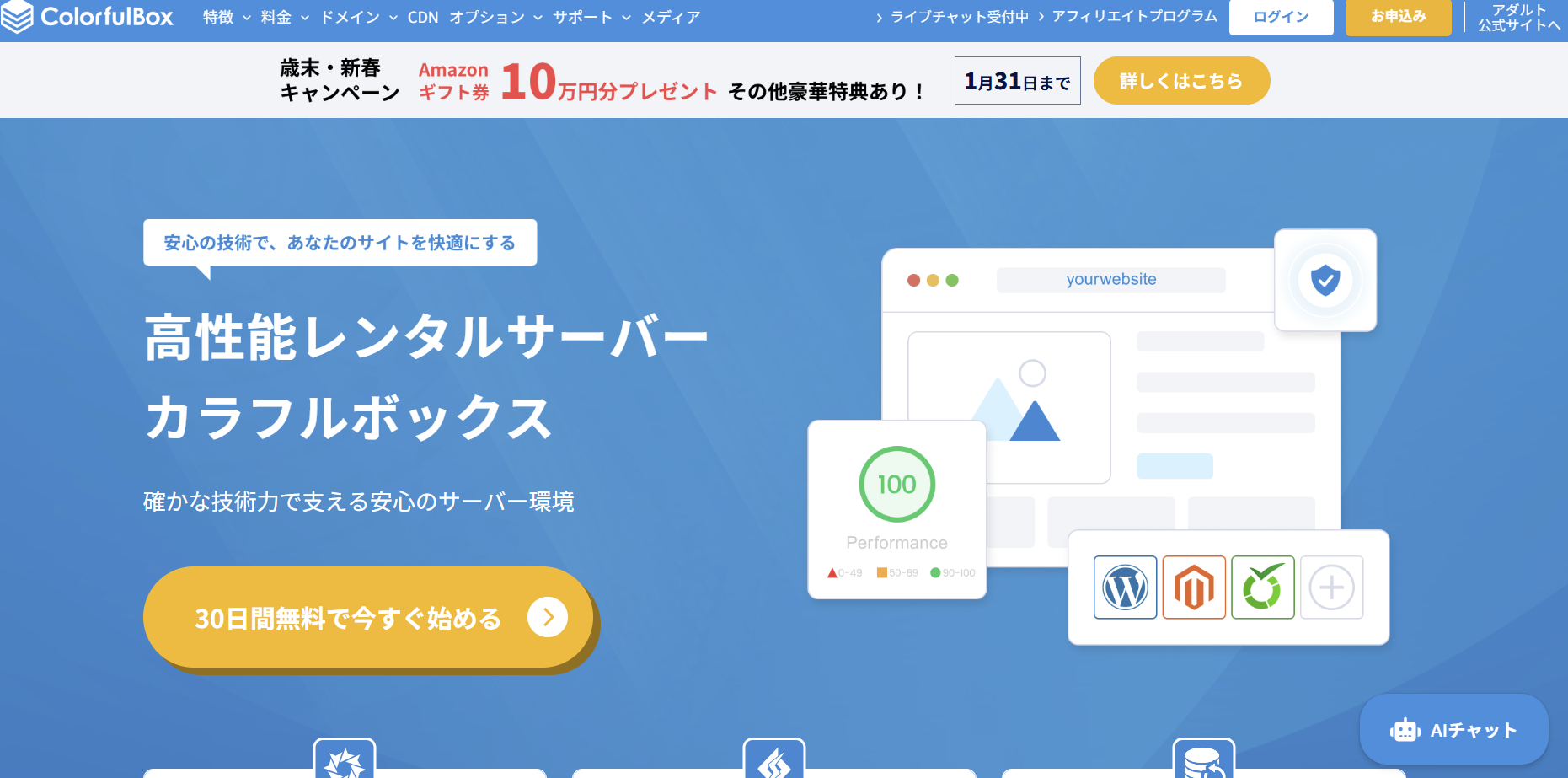Click the WordPress icon
The width and height of the screenshot is (1568, 778).
click(1125, 588)
